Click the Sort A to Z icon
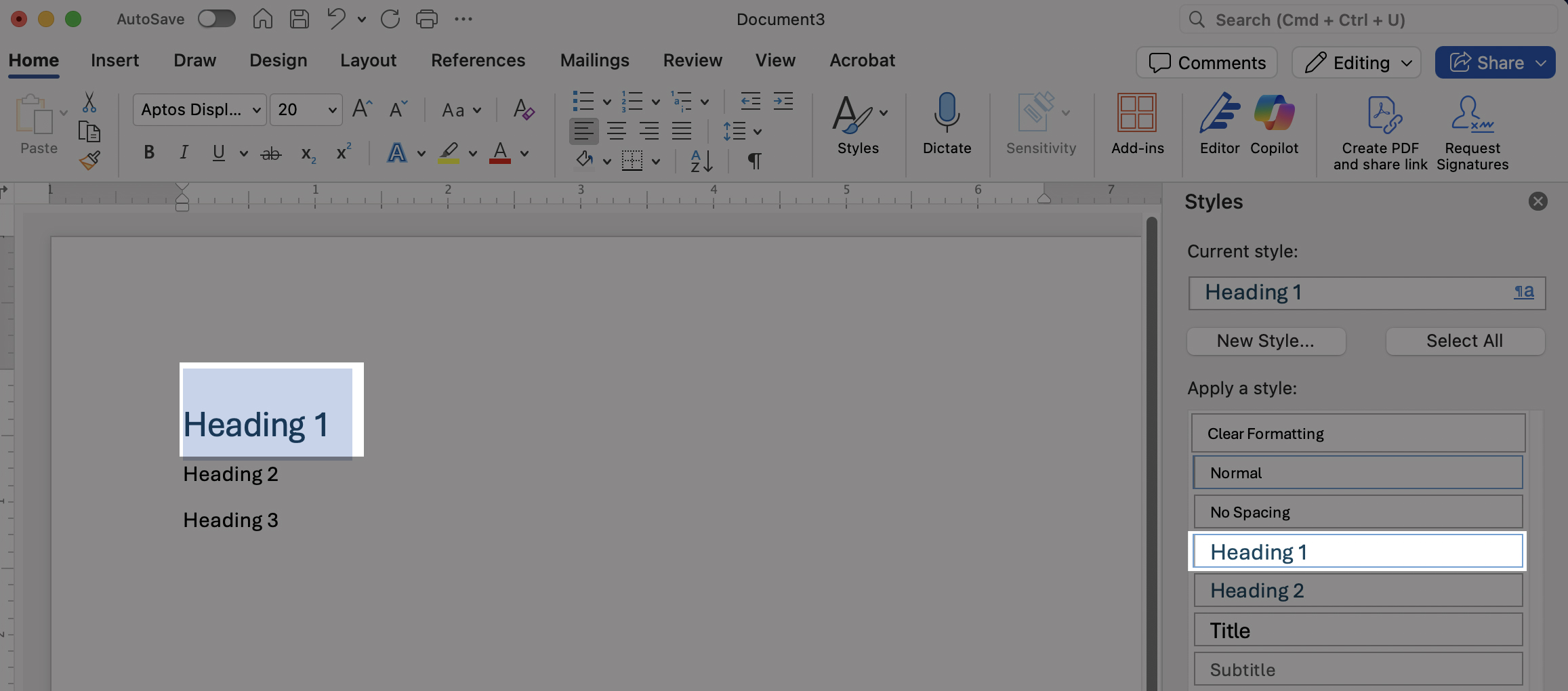1568x691 pixels. [x=701, y=161]
